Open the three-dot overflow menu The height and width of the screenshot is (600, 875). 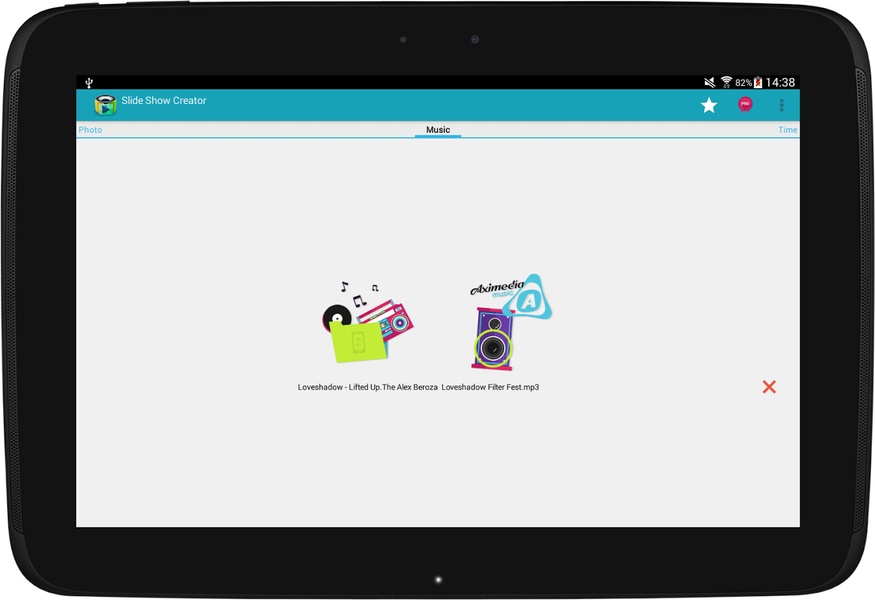click(782, 105)
